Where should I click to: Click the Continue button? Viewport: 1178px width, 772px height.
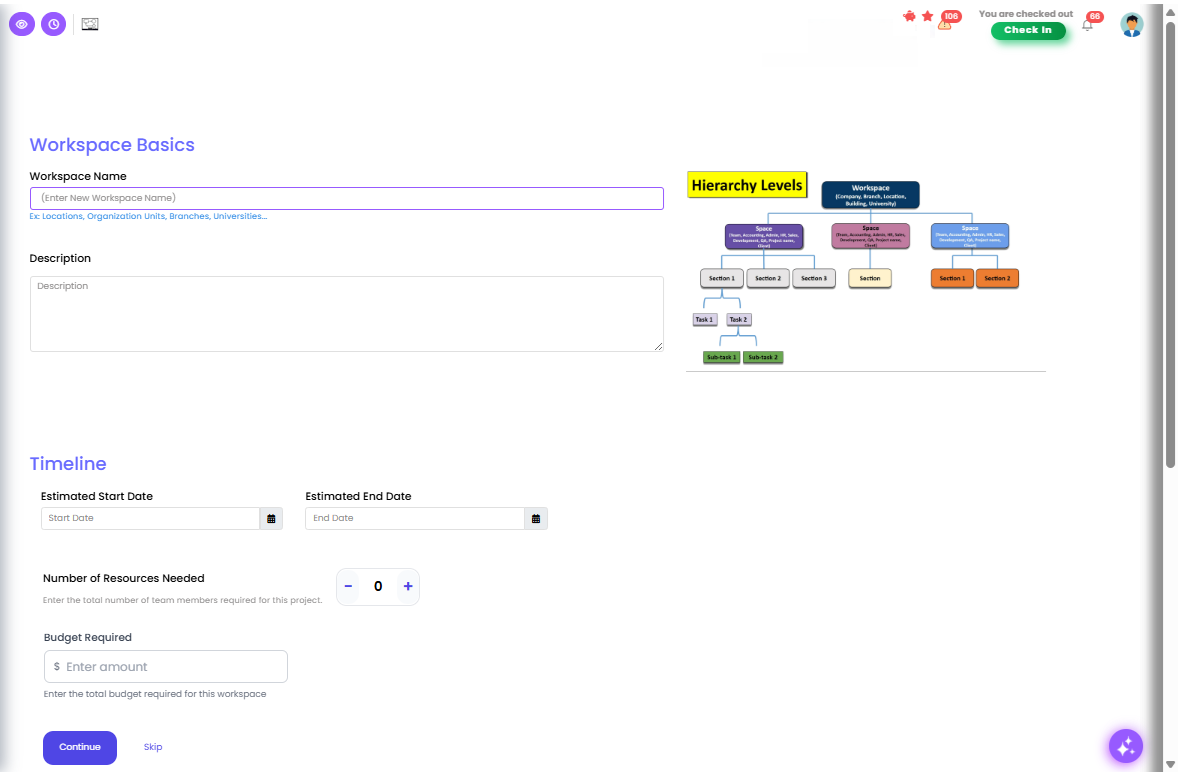point(80,747)
